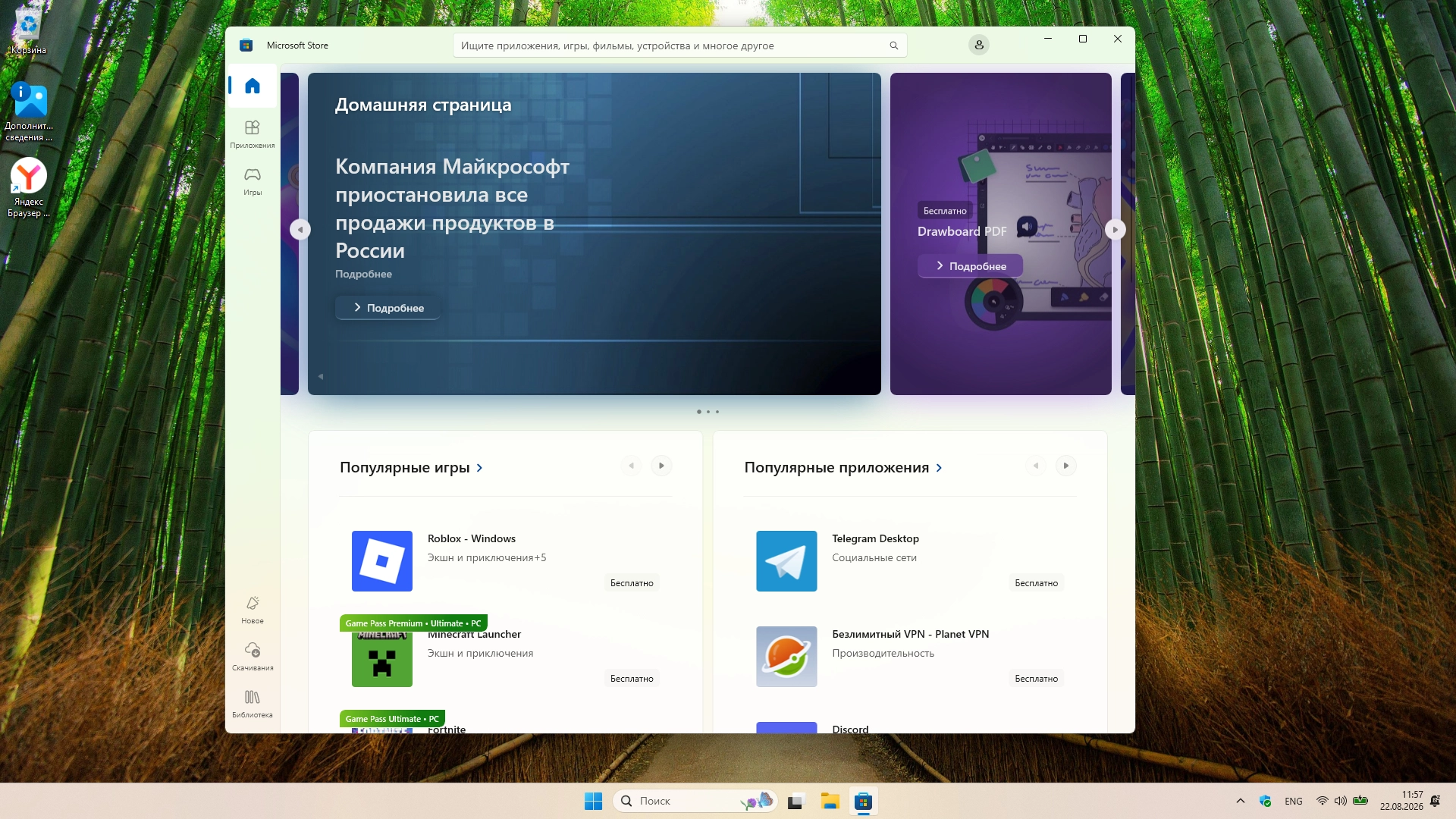
Task: Open the Minecraft Launcher app icon
Action: [382, 657]
